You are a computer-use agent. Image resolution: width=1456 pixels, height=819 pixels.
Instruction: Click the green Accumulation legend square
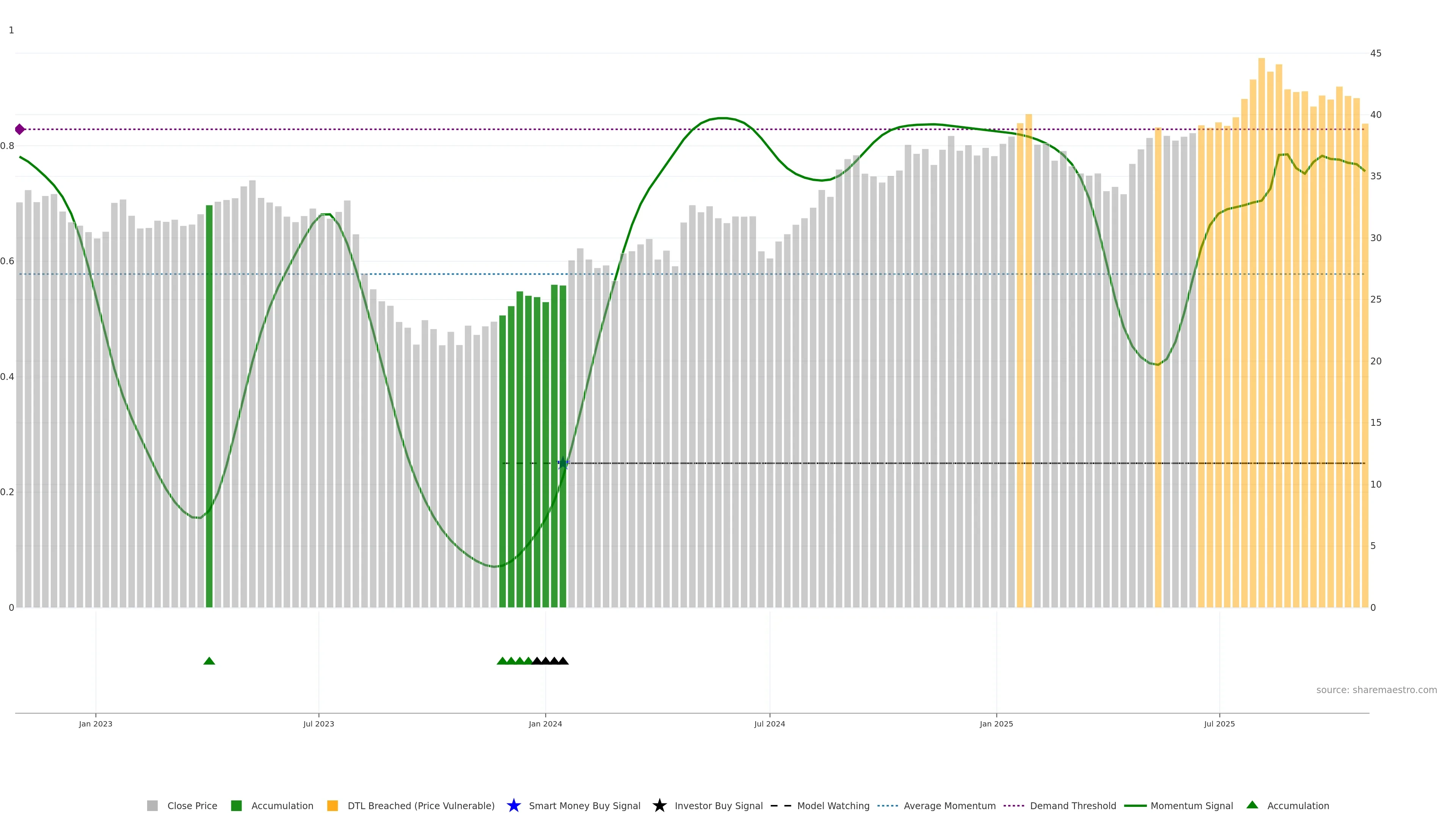point(236,806)
